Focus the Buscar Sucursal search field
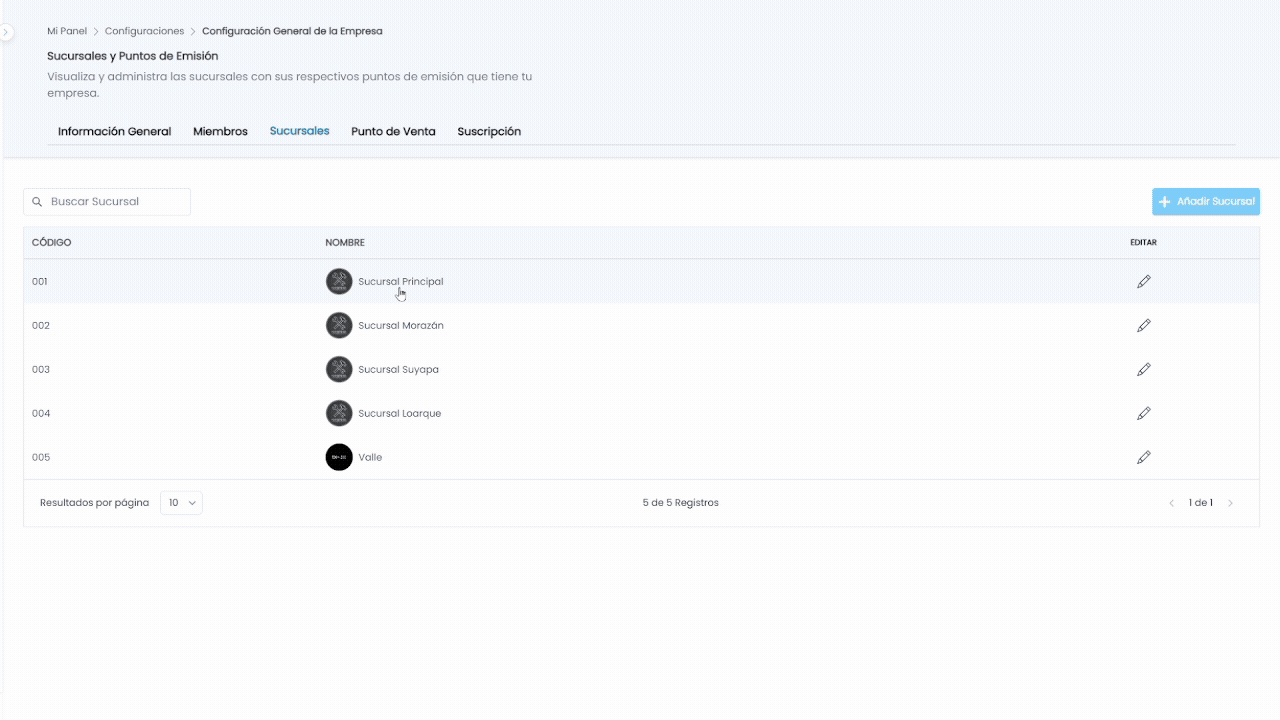 tap(107, 202)
